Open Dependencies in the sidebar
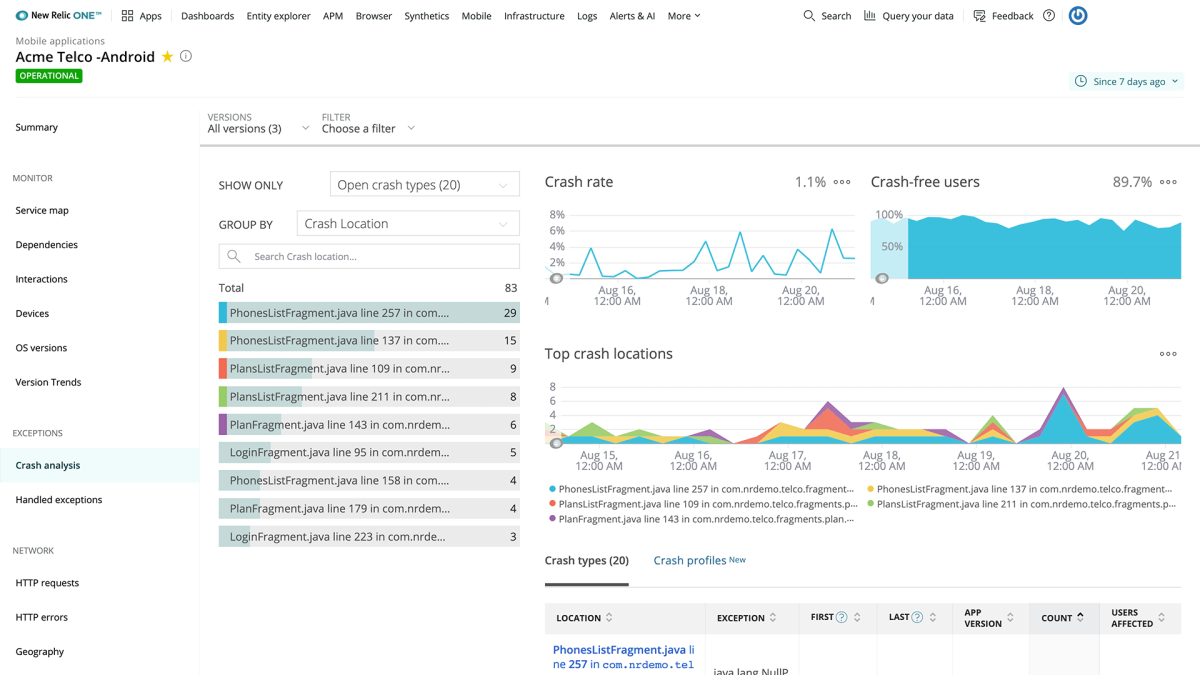The image size is (1200, 675). click(x=47, y=245)
